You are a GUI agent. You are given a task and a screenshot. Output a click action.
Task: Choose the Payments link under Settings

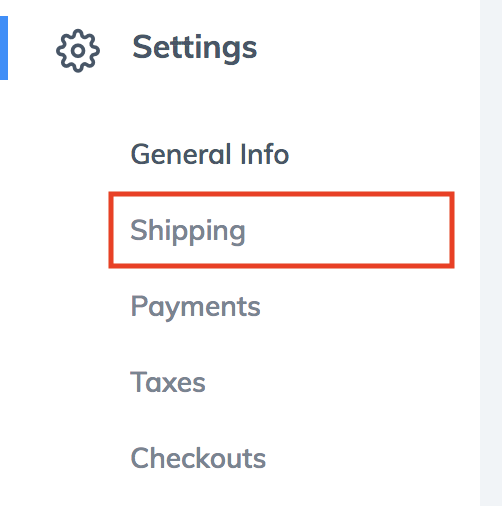(x=195, y=307)
